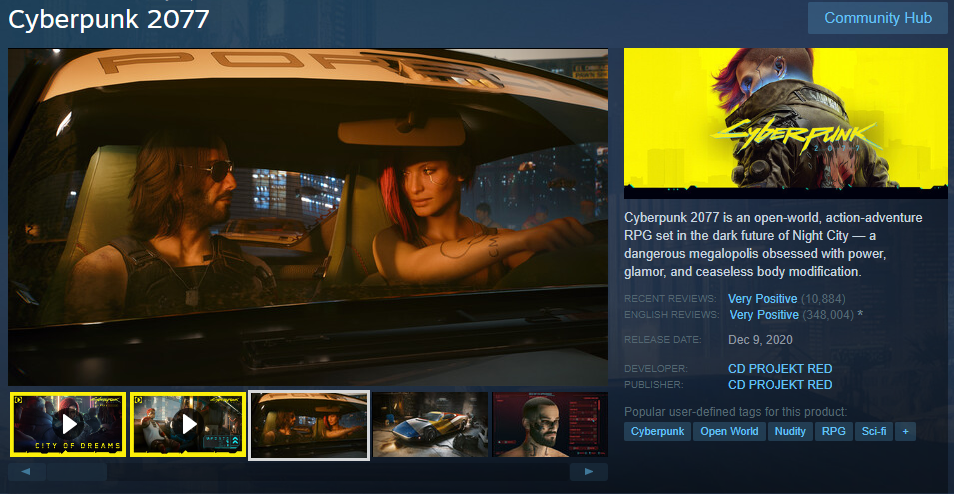Click the asterisk after English reviews count
Image resolution: width=954 pixels, height=494 pixels.
coord(860,315)
